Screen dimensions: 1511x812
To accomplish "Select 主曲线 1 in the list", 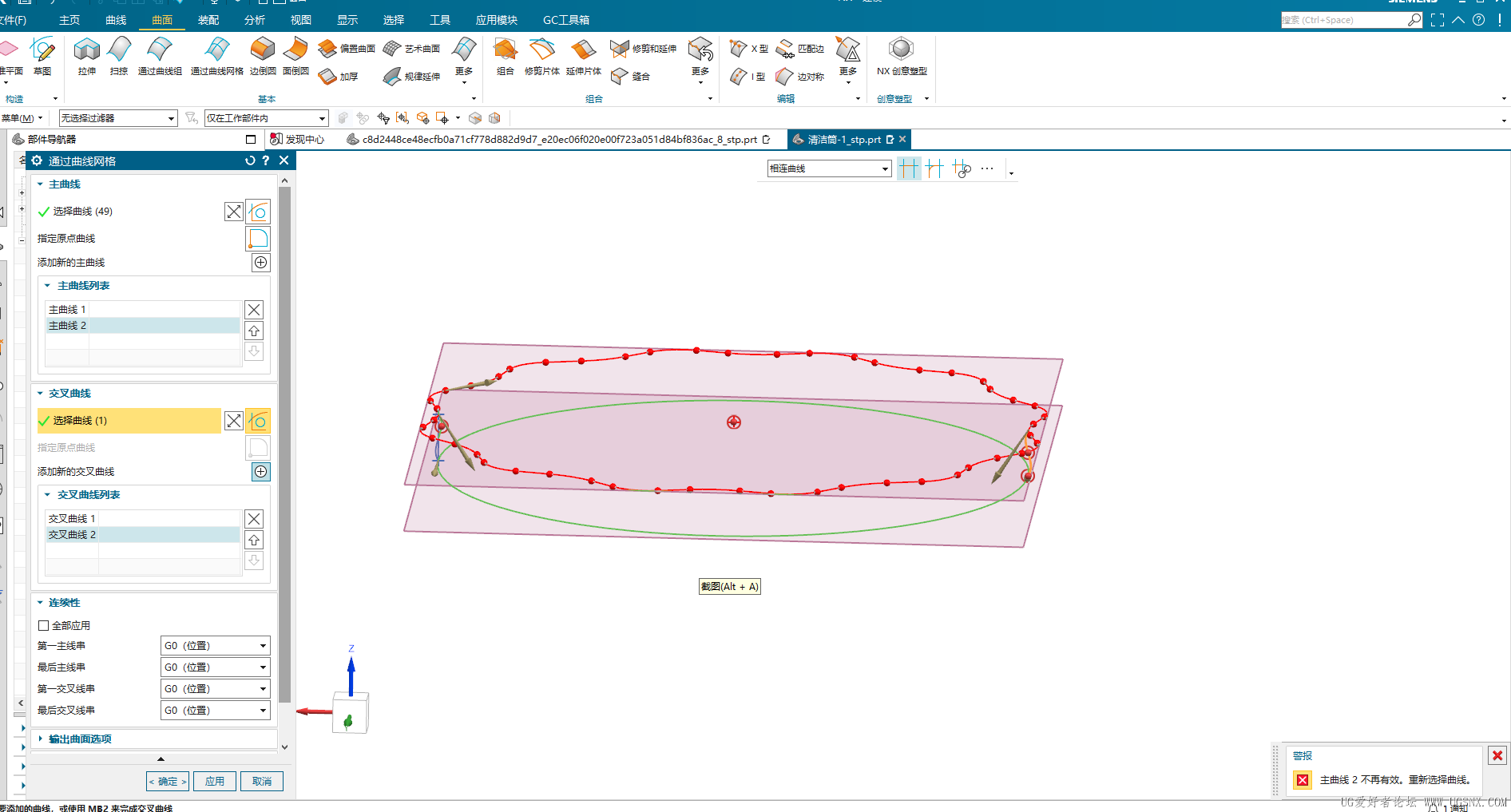I will tap(142, 310).
